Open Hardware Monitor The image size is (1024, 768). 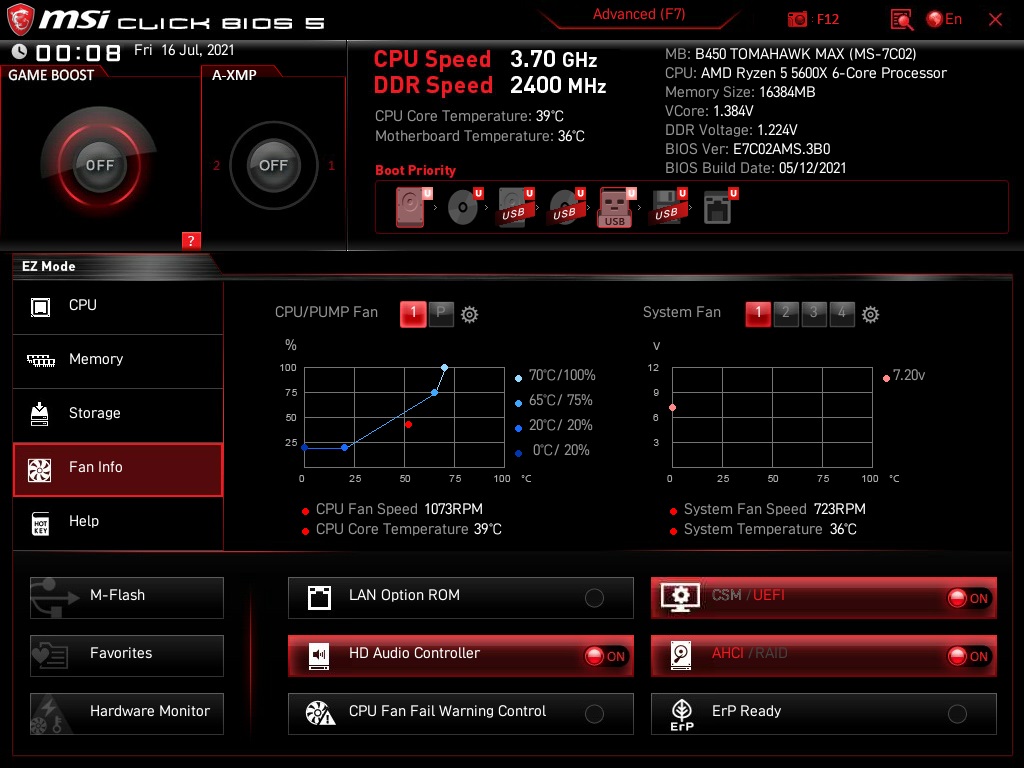point(127,714)
